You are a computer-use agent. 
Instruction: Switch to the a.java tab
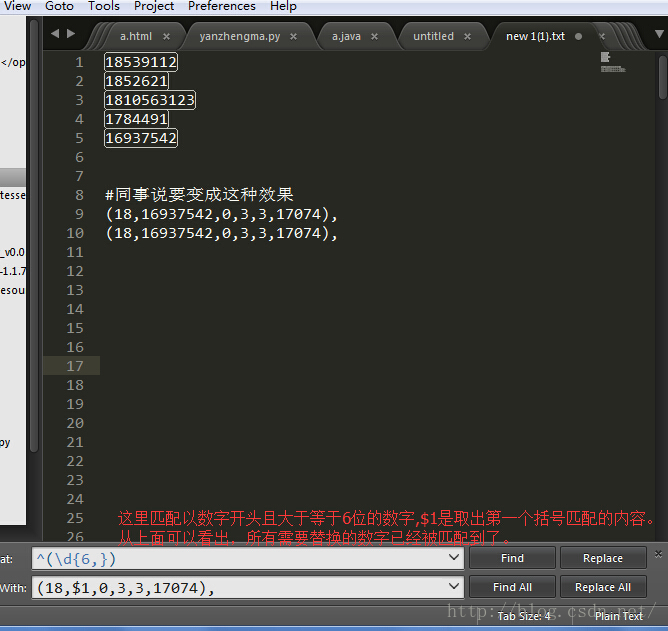click(x=346, y=37)
